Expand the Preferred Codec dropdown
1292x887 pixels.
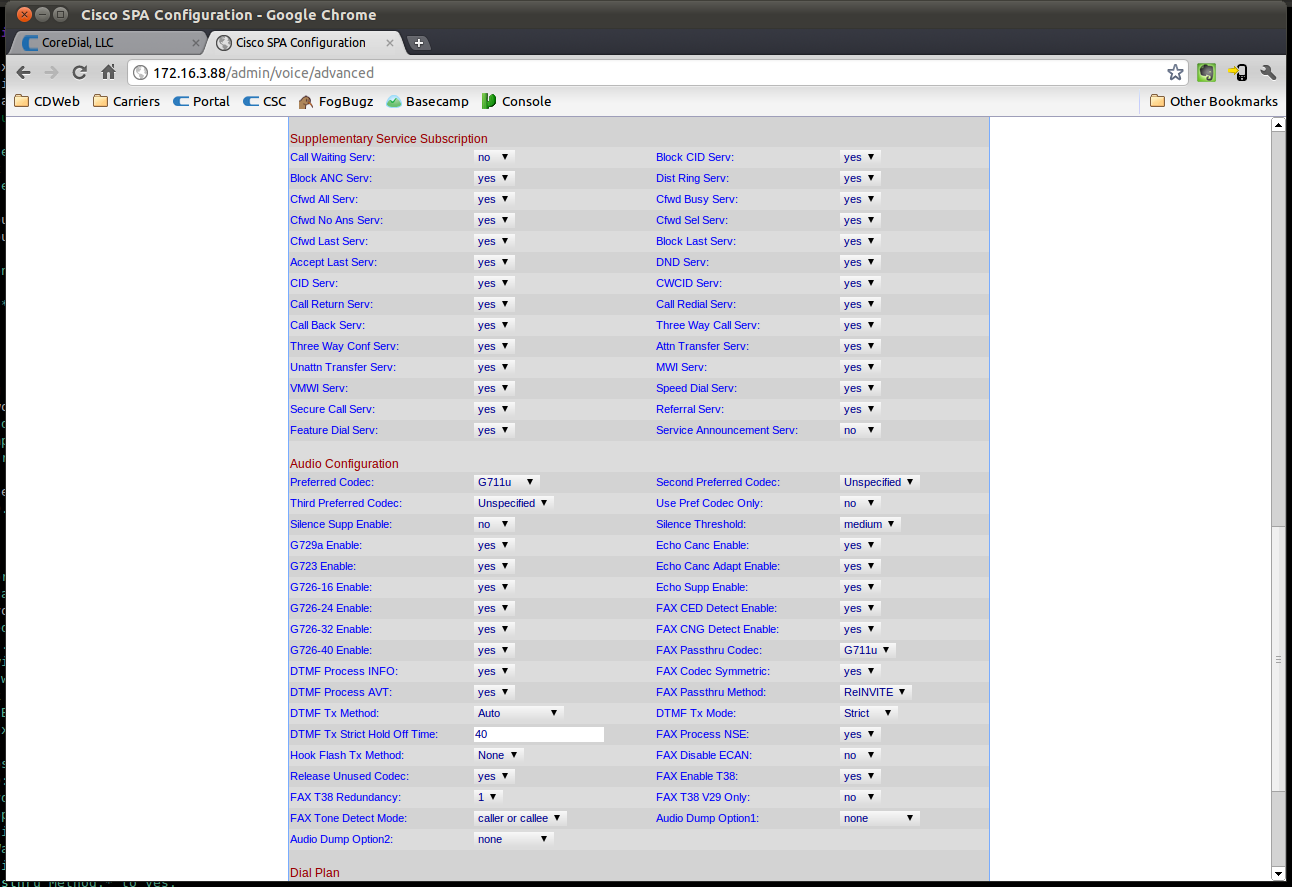point(507,482)
